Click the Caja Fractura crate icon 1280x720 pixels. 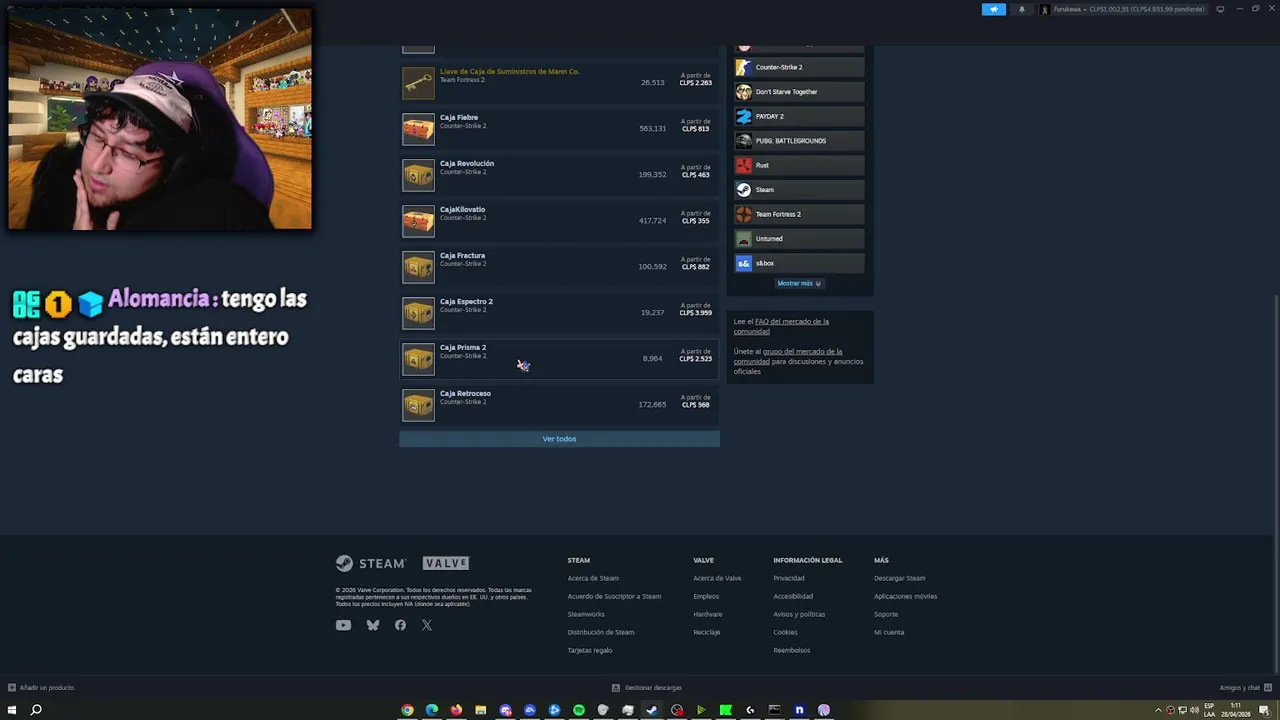tap(418, 267)
